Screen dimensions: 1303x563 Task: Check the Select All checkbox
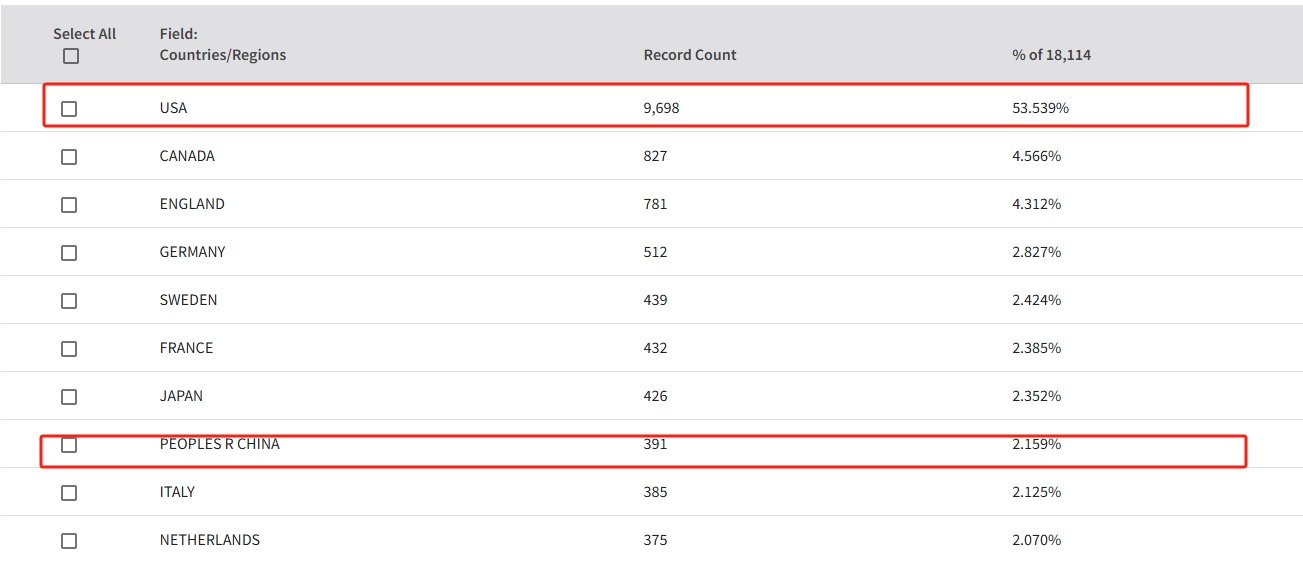click(70, 57)
